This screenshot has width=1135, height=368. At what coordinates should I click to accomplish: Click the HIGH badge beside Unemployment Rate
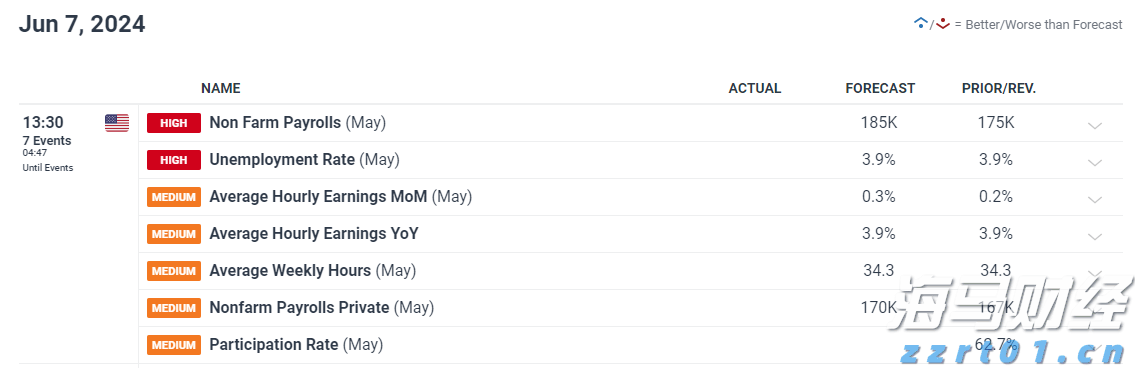click(x=174, y=160)
